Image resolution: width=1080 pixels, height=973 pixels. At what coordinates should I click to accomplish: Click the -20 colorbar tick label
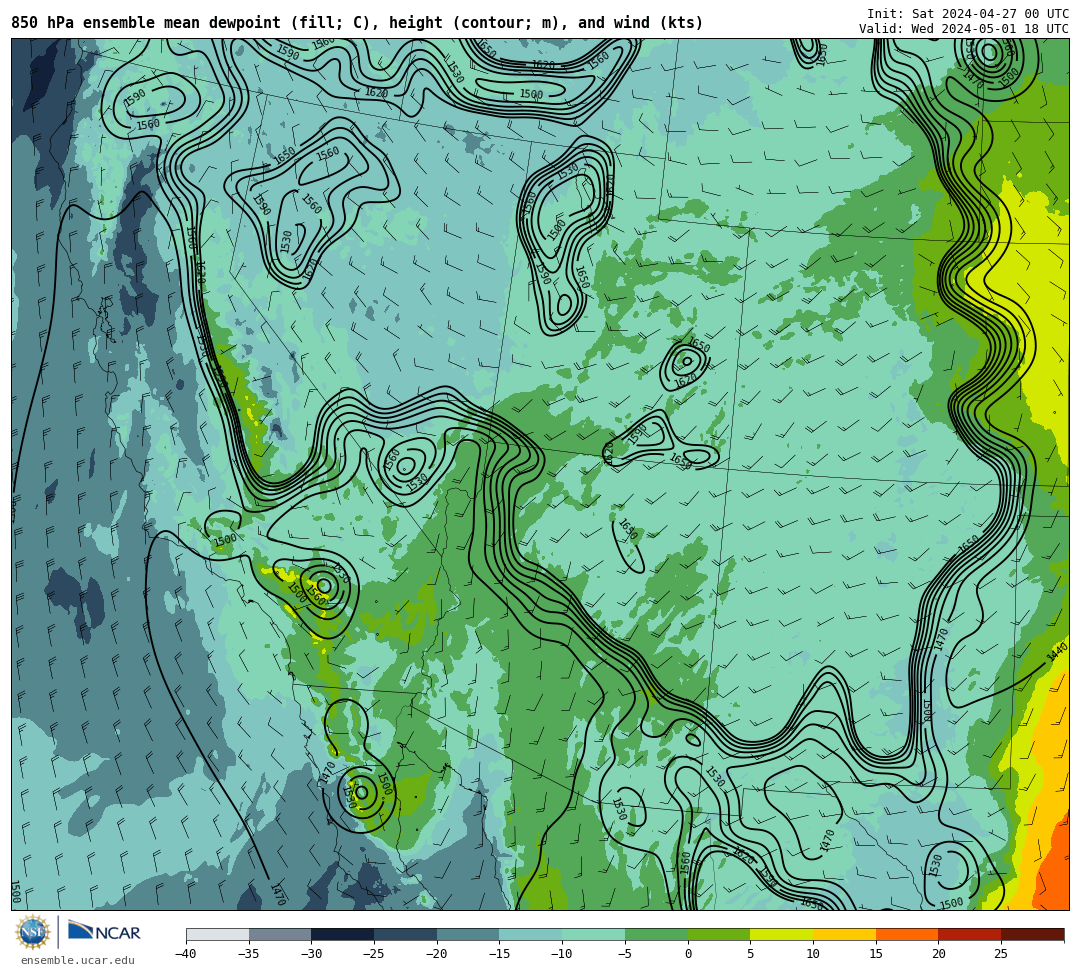(x=437, y=954)
